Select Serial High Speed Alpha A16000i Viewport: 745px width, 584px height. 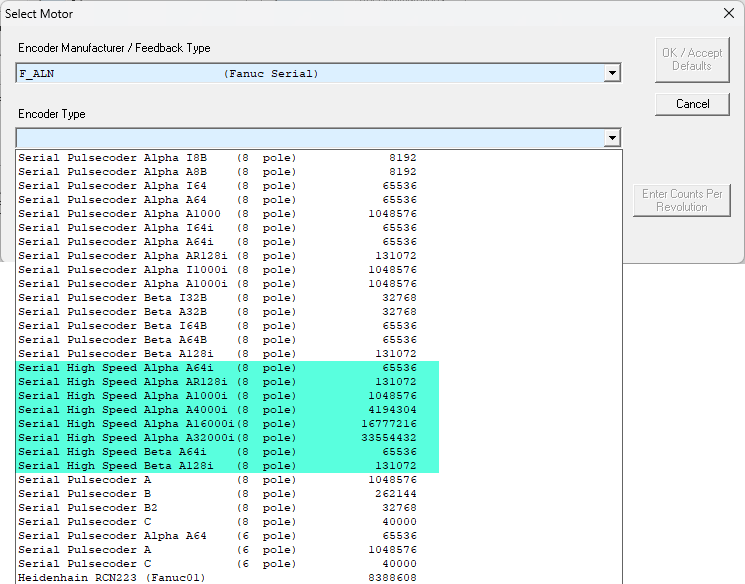319,424
